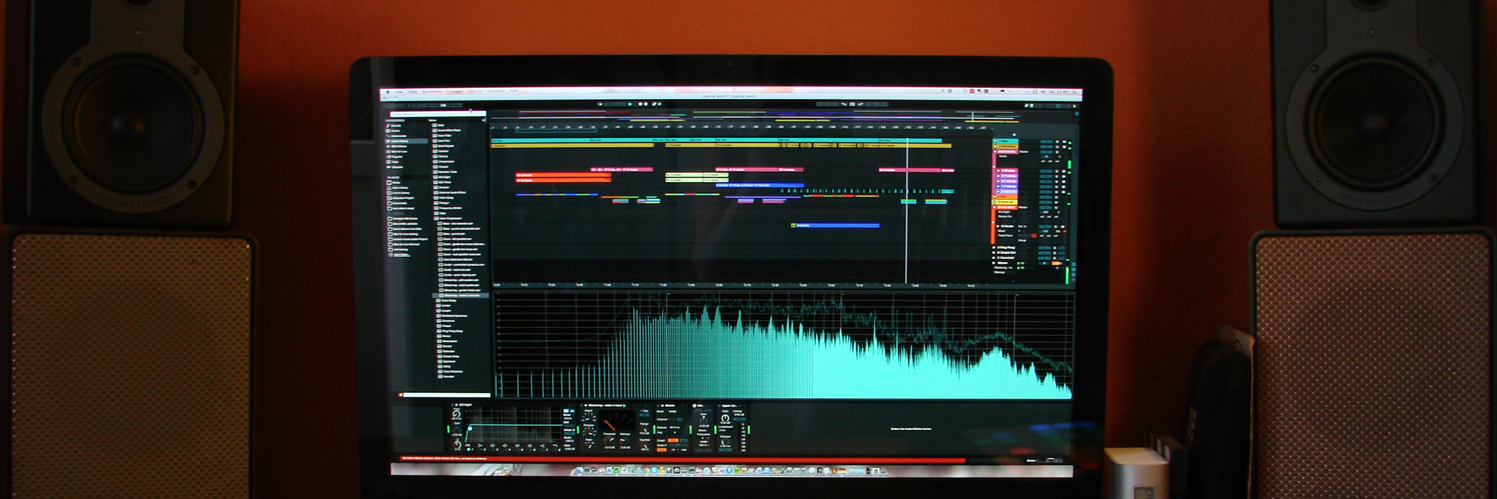Expand the Compressor device folder

[x=445, y=162]
